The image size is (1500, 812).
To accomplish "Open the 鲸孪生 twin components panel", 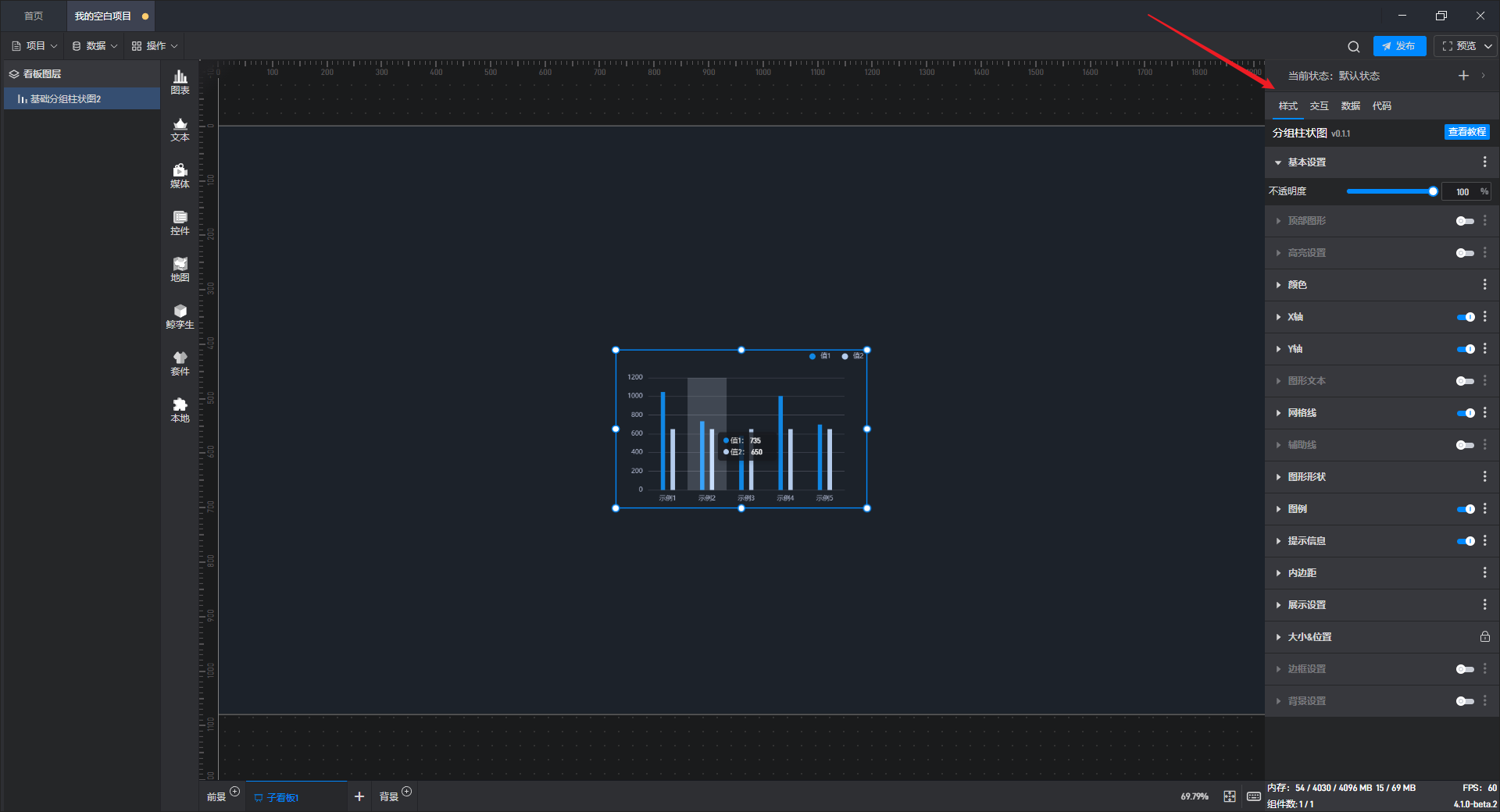I will point(180,316).
